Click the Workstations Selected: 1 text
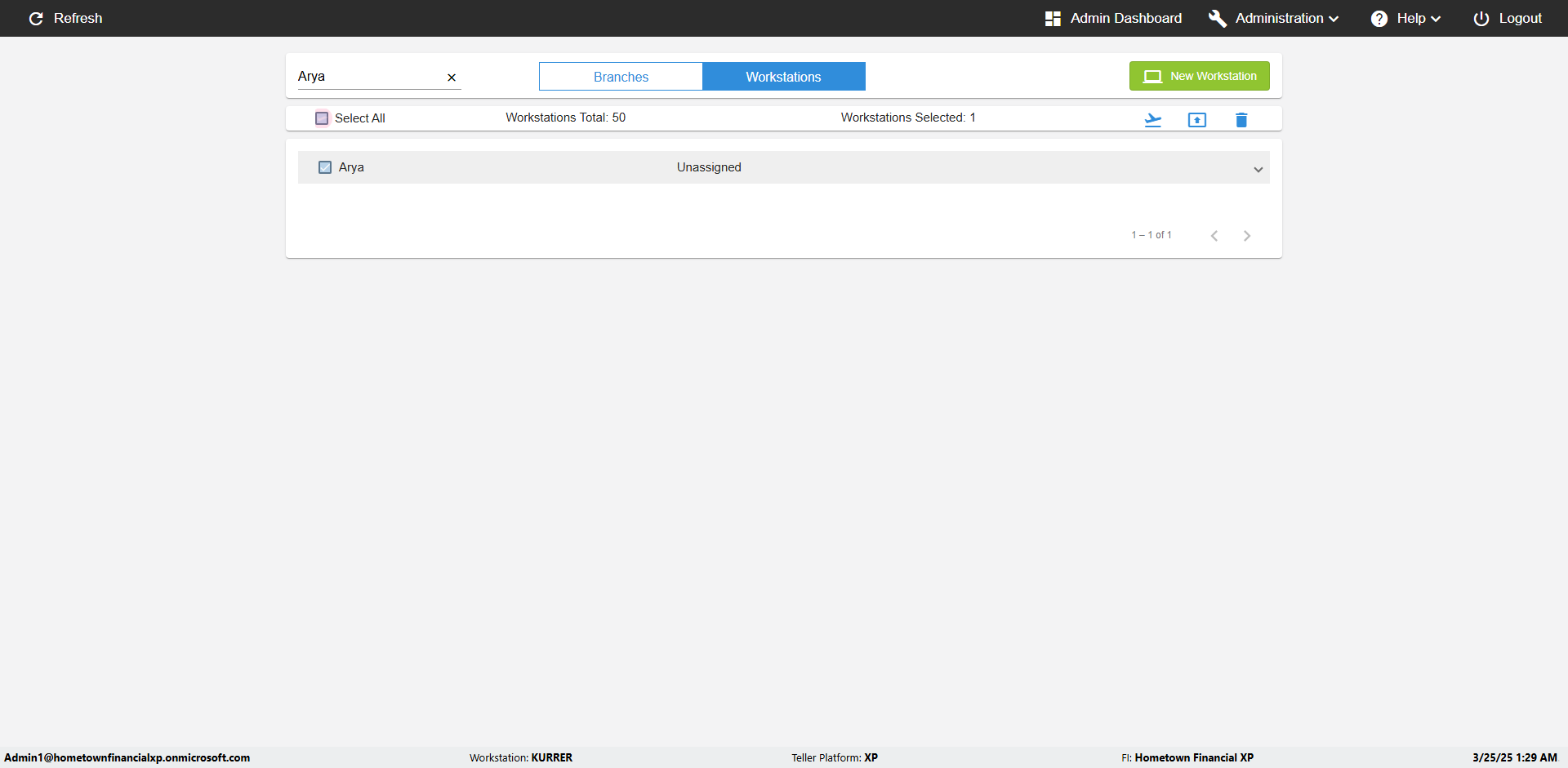This screenshot has height=768, width=1568. point(908,118)
